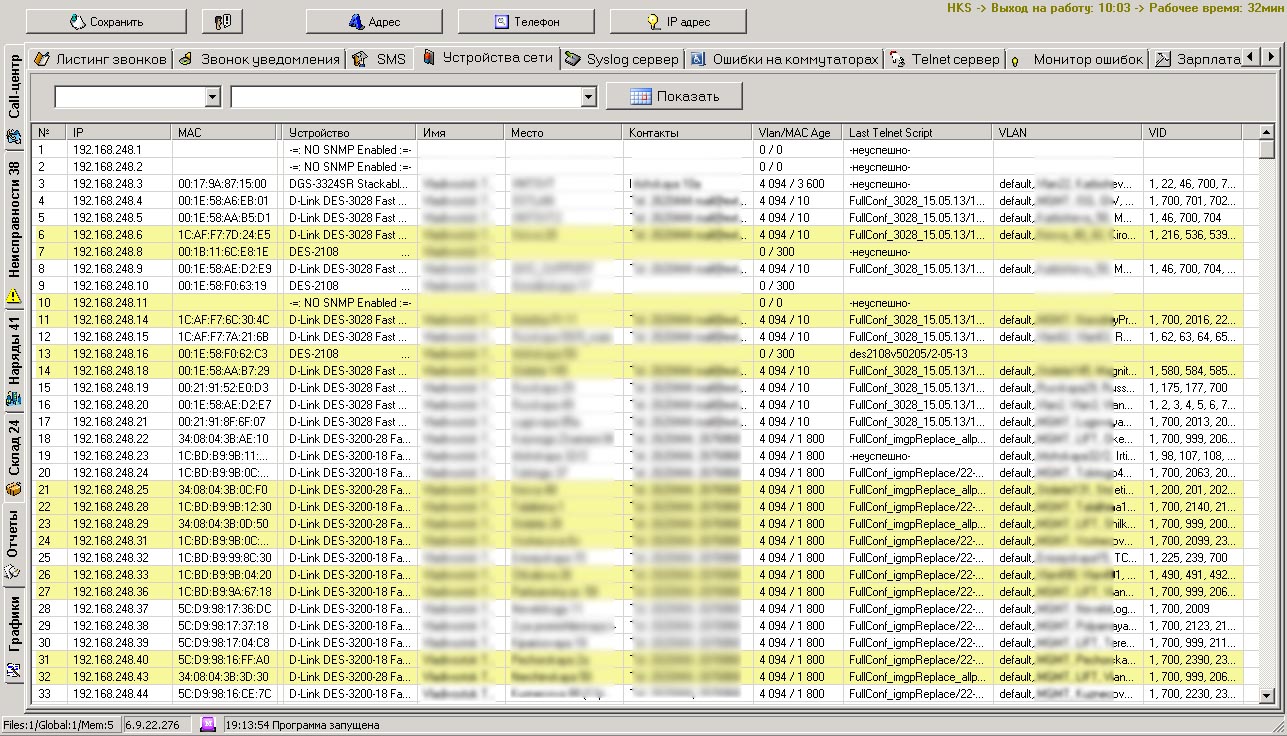Click the Syslog сервер tab icon

click(572, 59)
